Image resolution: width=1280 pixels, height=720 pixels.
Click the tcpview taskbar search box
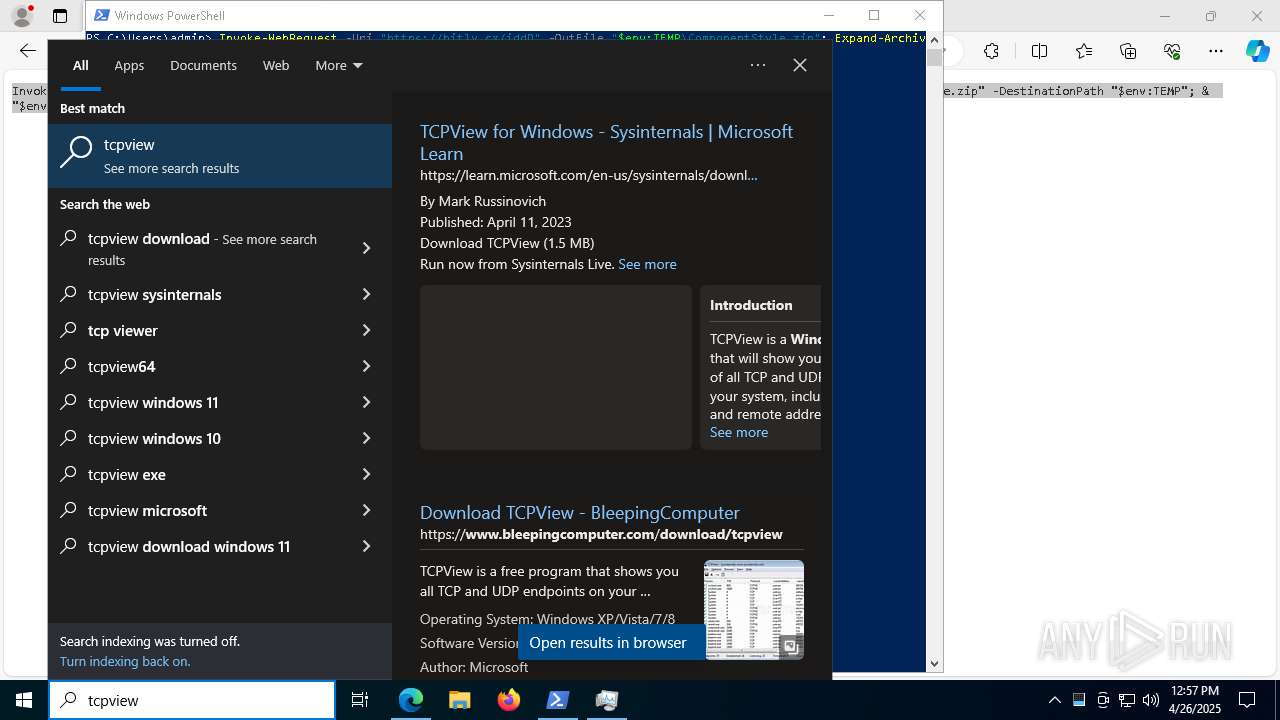[192, 700]
